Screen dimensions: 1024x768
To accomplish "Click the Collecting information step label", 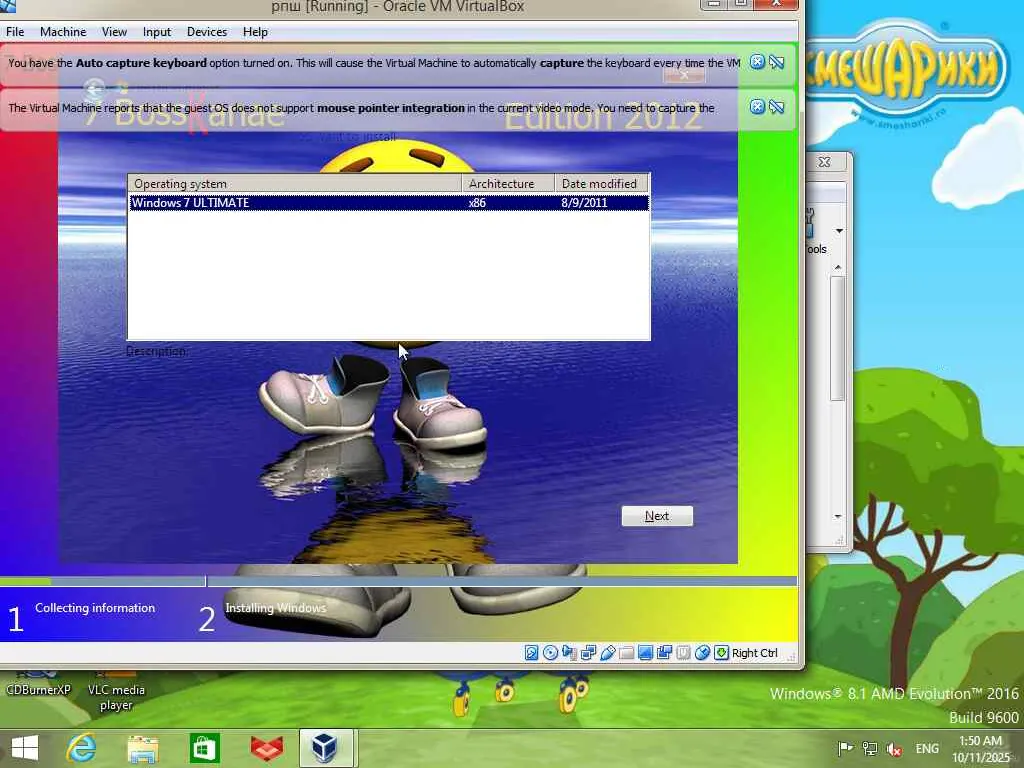I will click(x=95, y=608).
